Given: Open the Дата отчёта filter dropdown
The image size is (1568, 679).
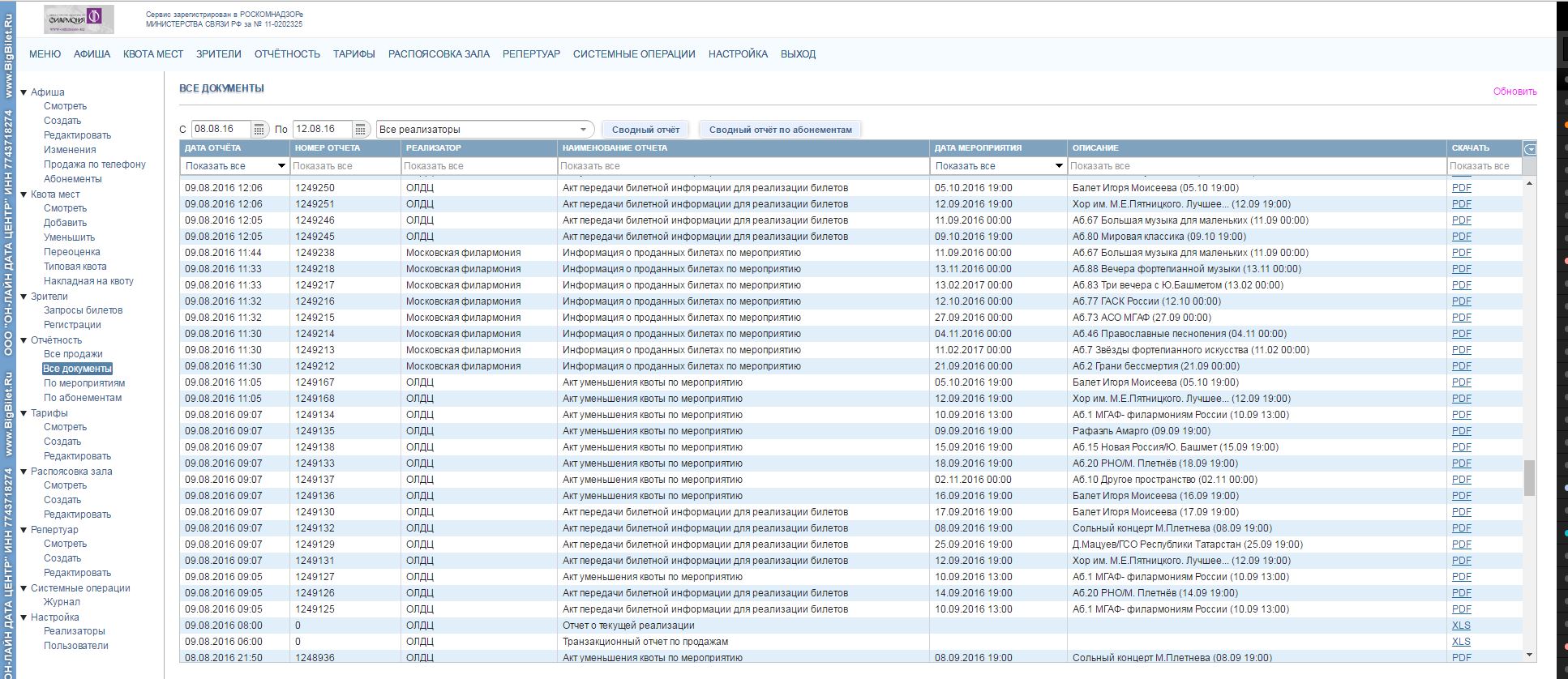Looking at the screenshot, I should tap(281, 166).
